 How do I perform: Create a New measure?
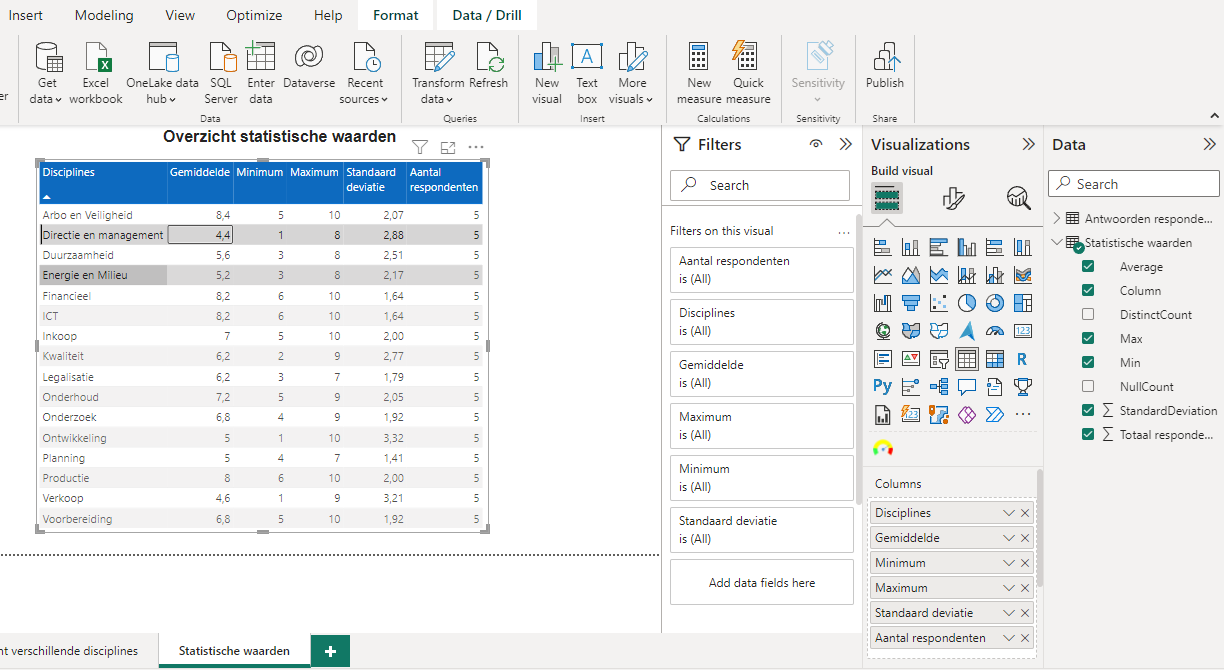click(699, 73)
